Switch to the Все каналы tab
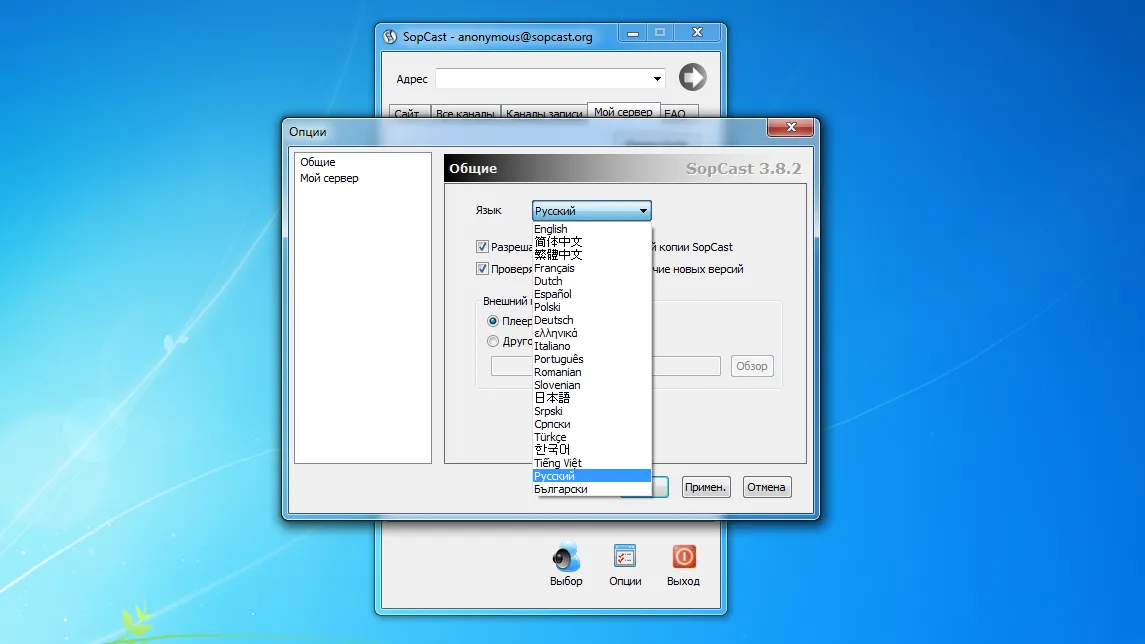This screenshot has width=1145, height=644. click(465, 113)
